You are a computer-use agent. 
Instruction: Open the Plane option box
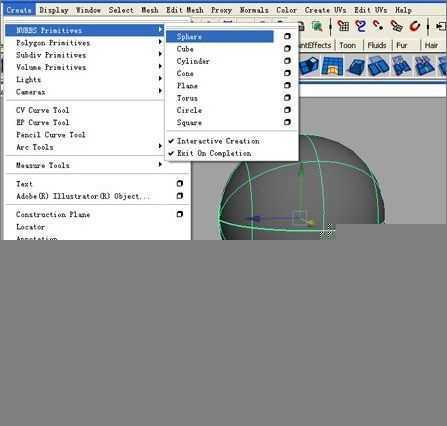tap(287, 86)
